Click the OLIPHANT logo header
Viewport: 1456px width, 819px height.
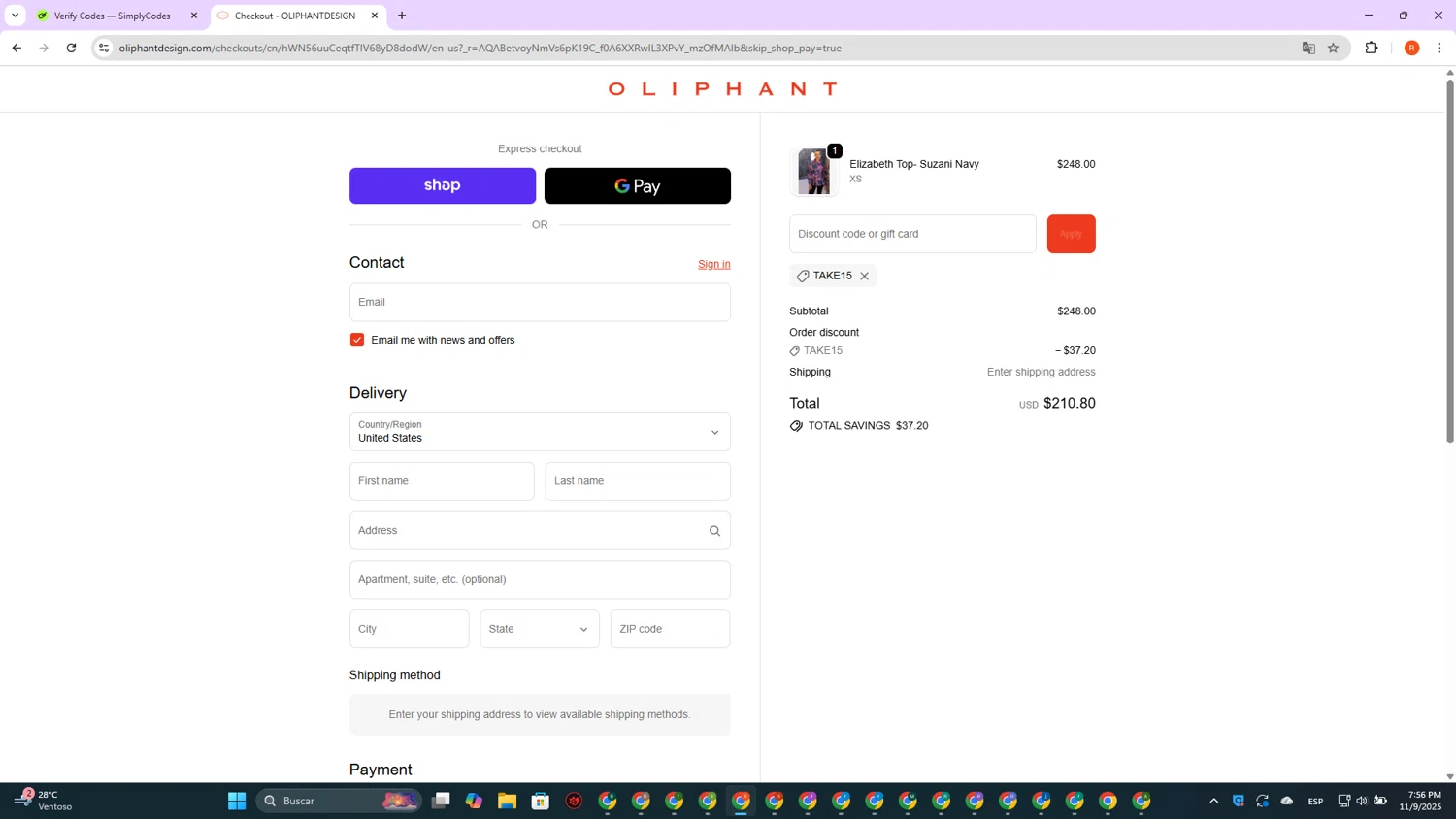click(723, 89)
